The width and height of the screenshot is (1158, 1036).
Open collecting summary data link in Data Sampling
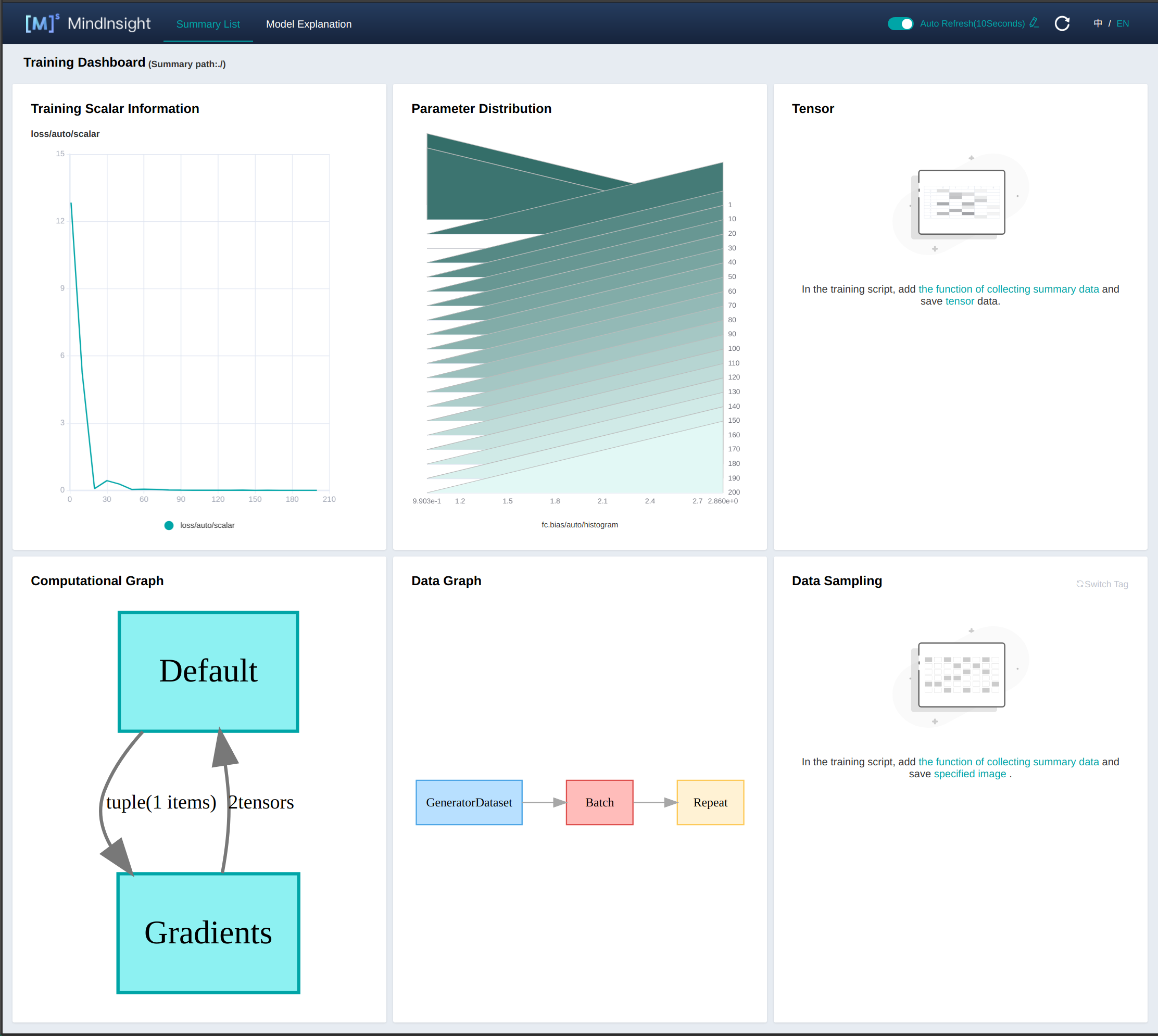[1008, 762]
